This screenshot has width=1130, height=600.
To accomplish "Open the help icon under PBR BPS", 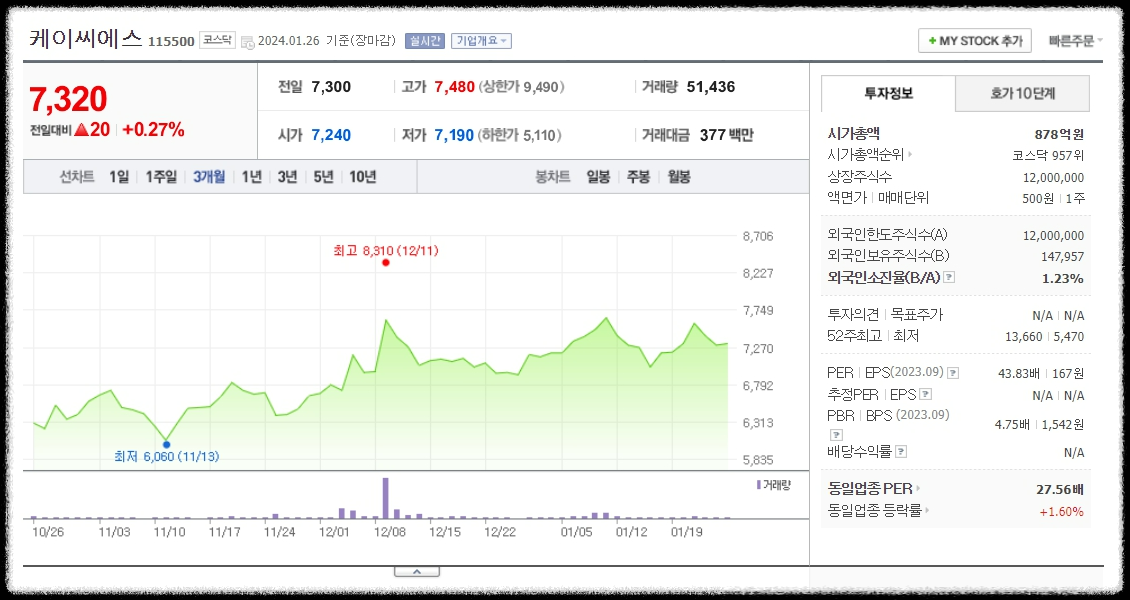I will click(x=836, y=434).
